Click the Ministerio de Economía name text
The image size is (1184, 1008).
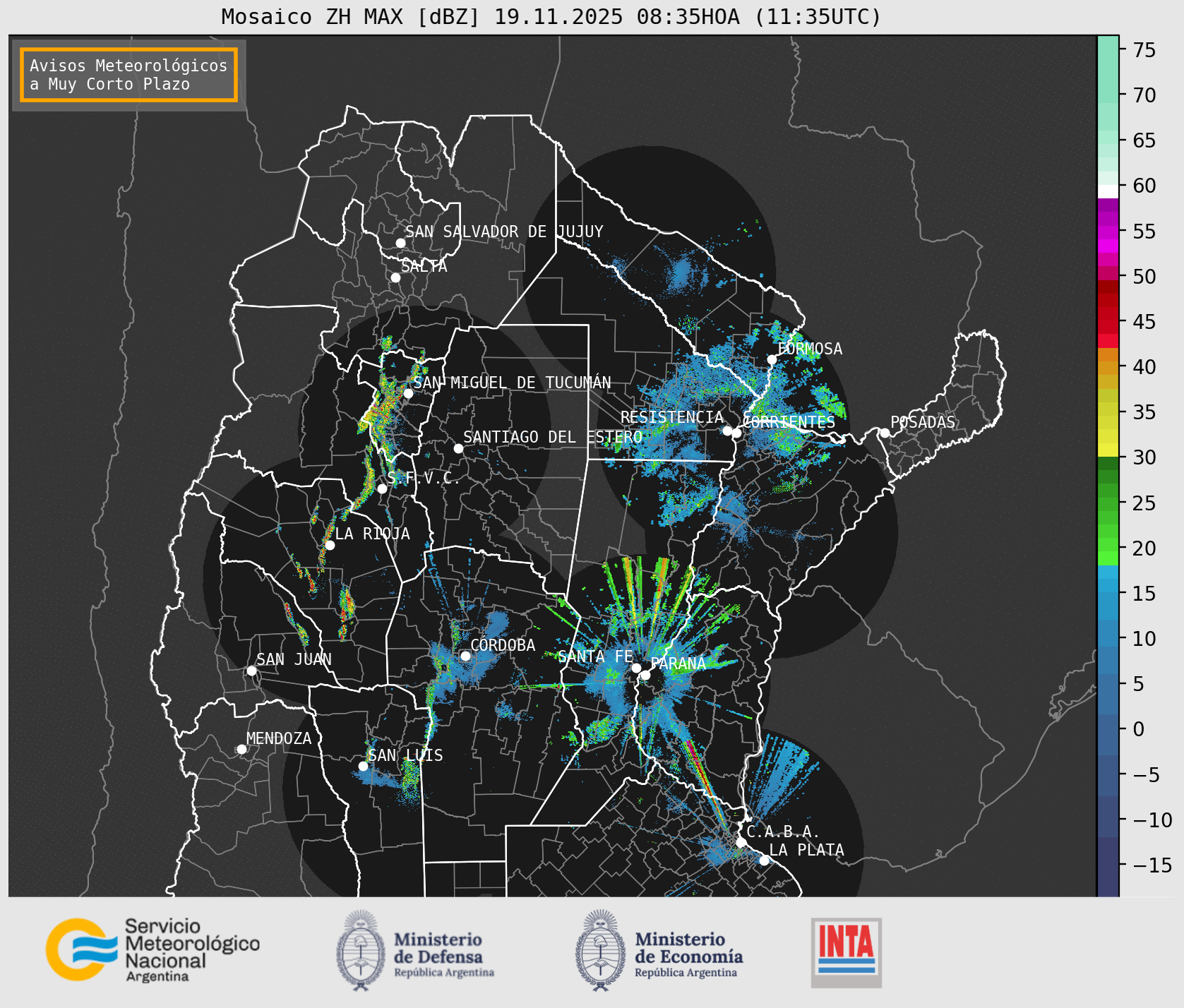coord(688,954)
